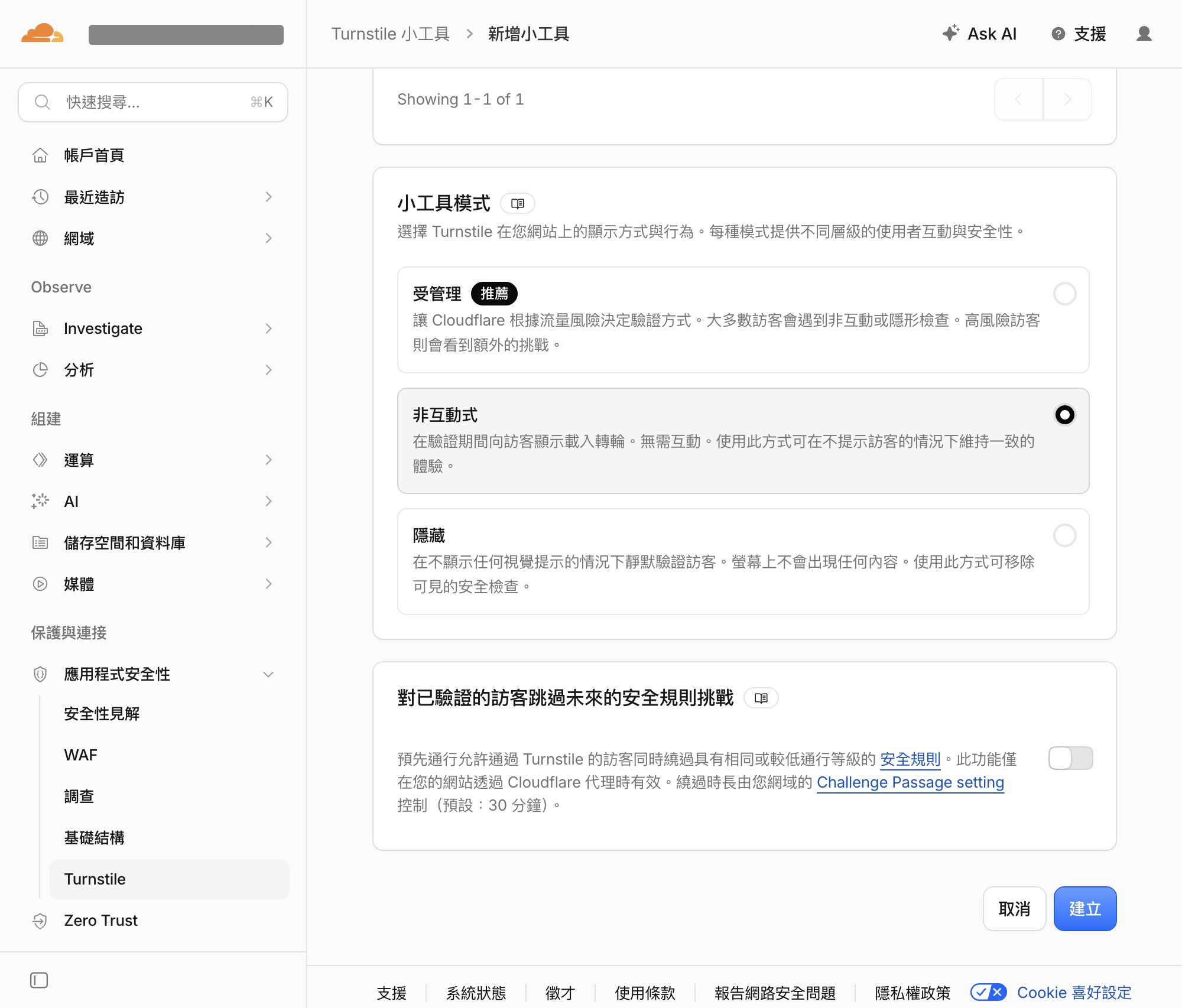Click the Zero Trust shield icon

[x=40, y=921]
